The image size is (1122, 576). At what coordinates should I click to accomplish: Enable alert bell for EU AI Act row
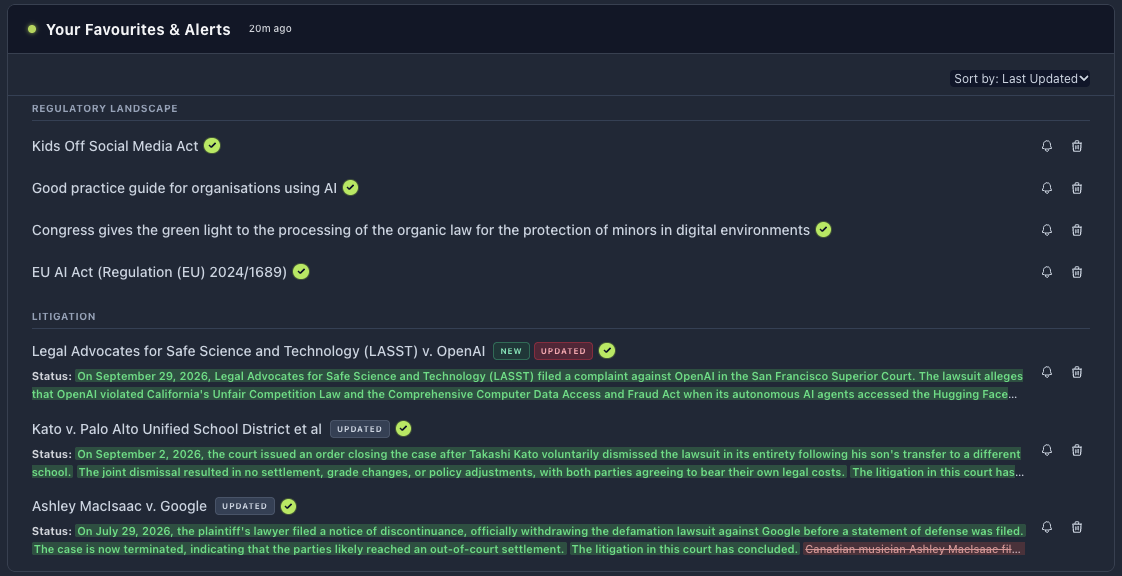point(1047,272)
